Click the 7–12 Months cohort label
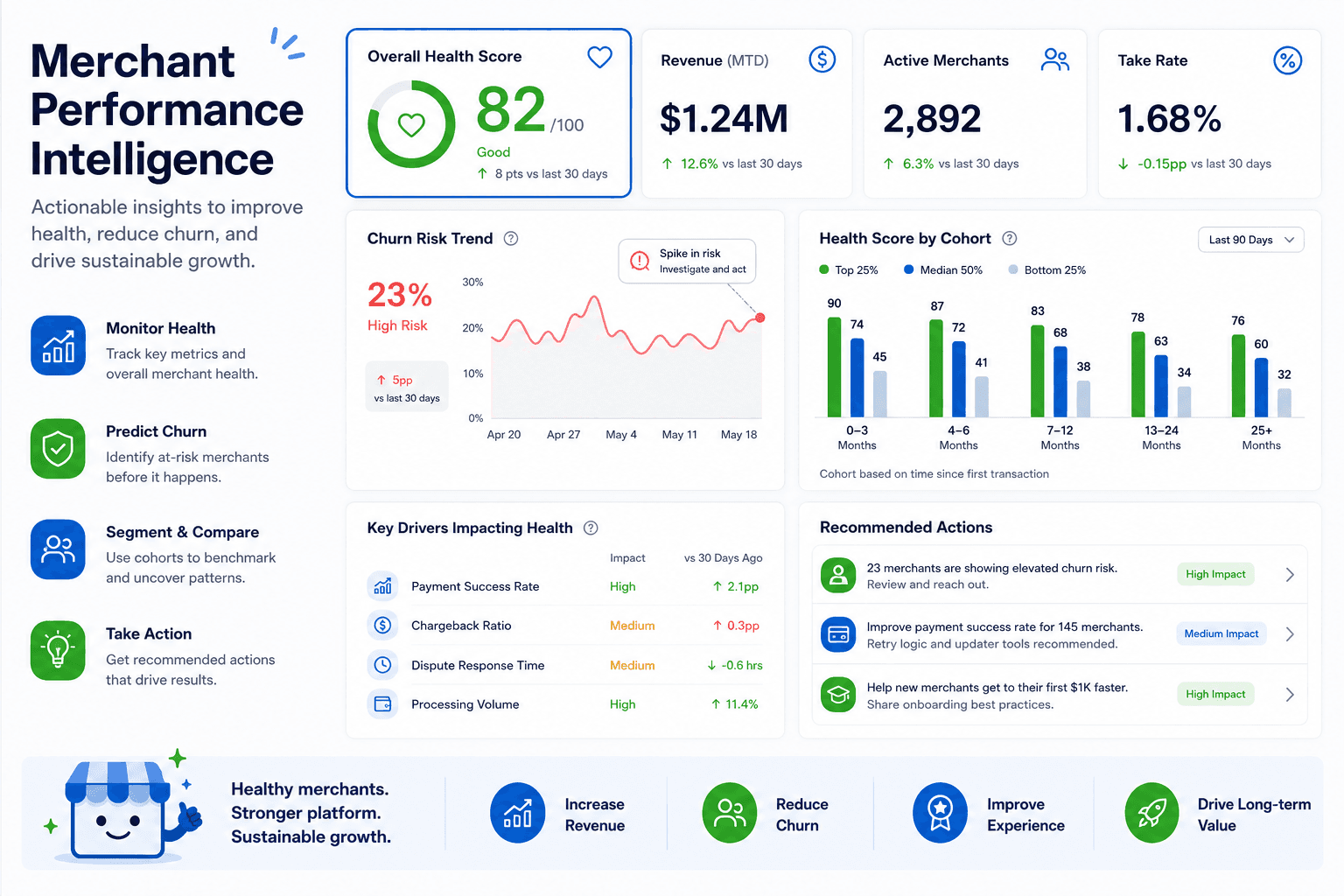The height and width of the screenshot is (896, 1344). click(1060, 437)
